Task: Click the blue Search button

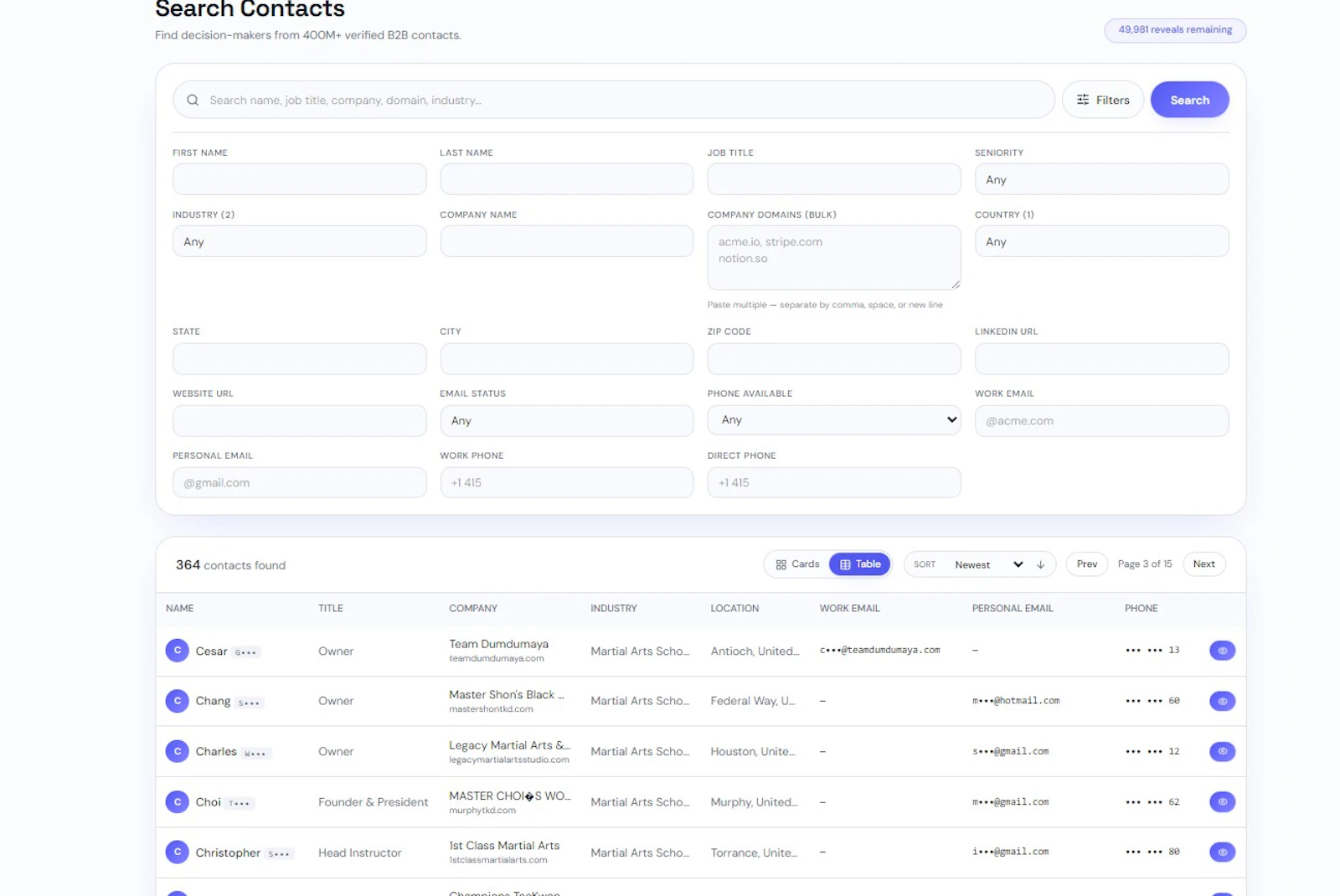Action: [1189, 100]
